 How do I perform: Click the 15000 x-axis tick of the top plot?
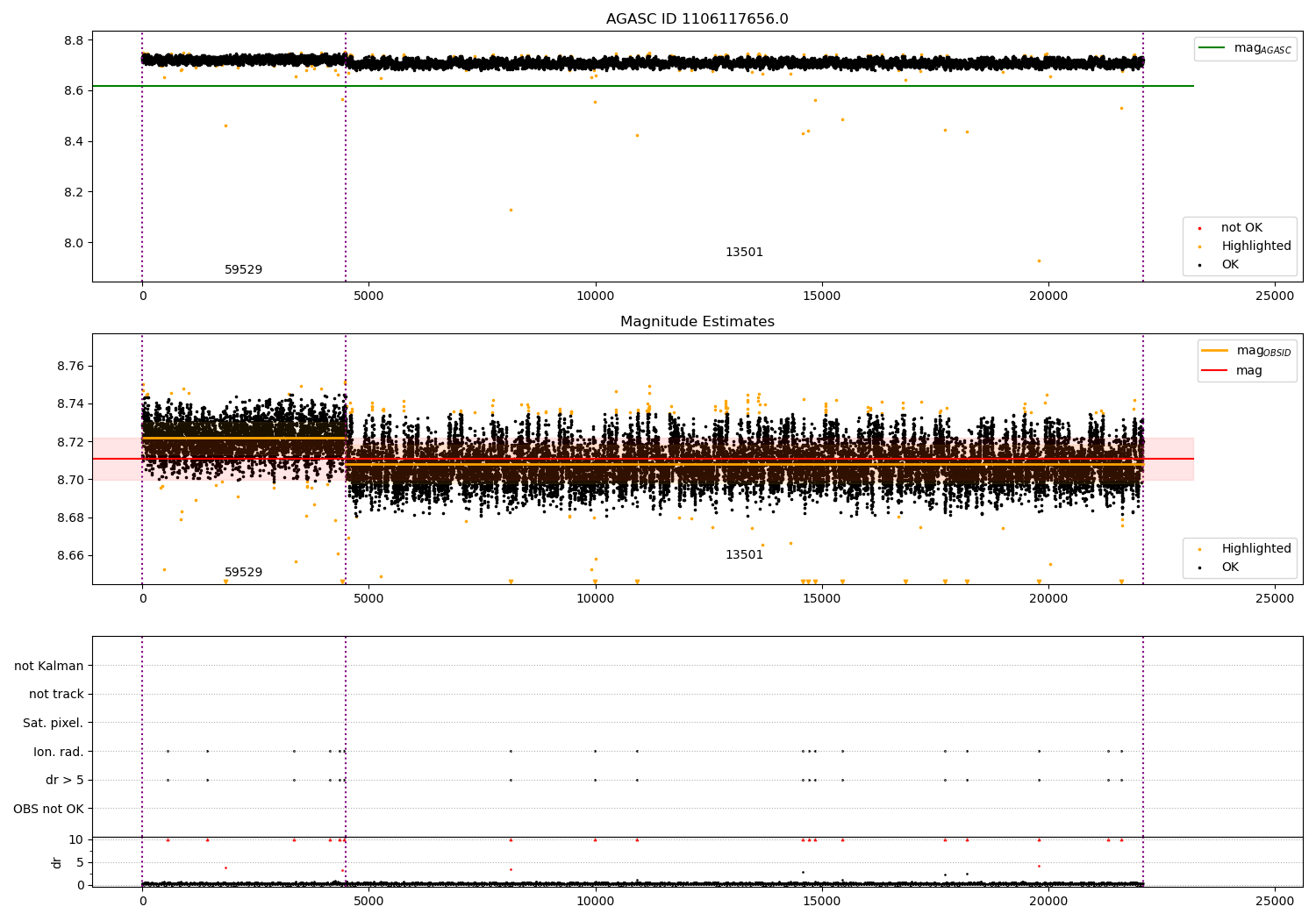pyautogui.click(x=822, y=296)
